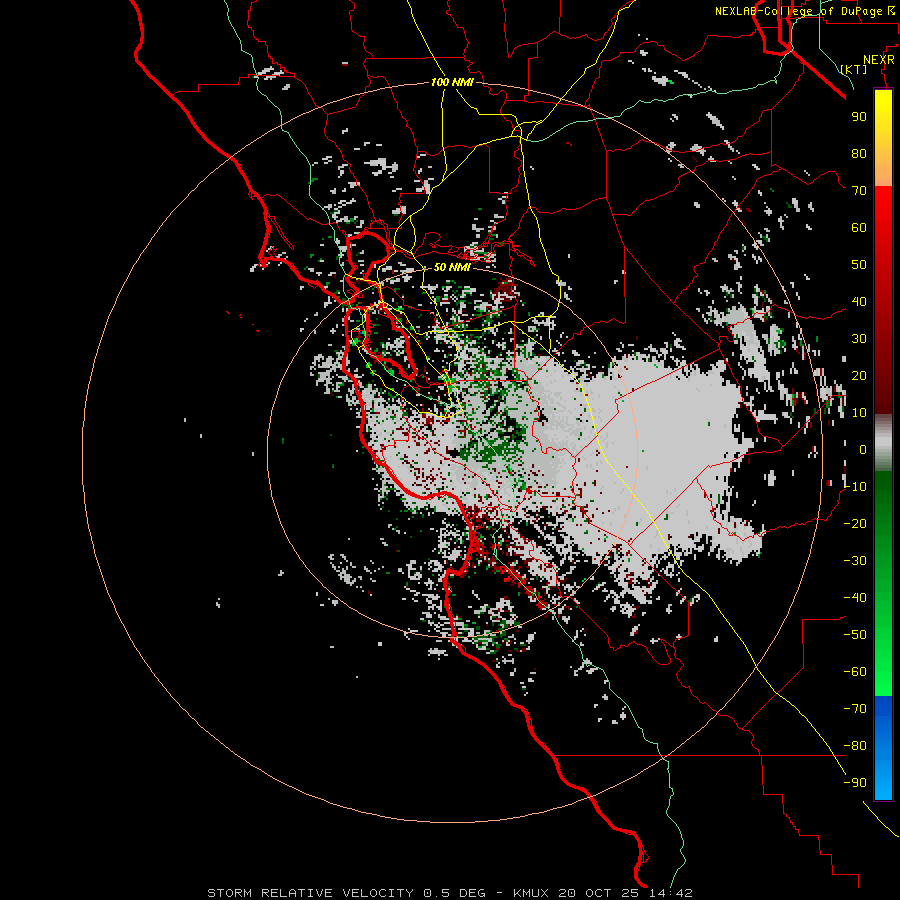This screenshot has height=900, width=900.
Task: Click the "NEXR" label above the color scale
Action: 879,60
